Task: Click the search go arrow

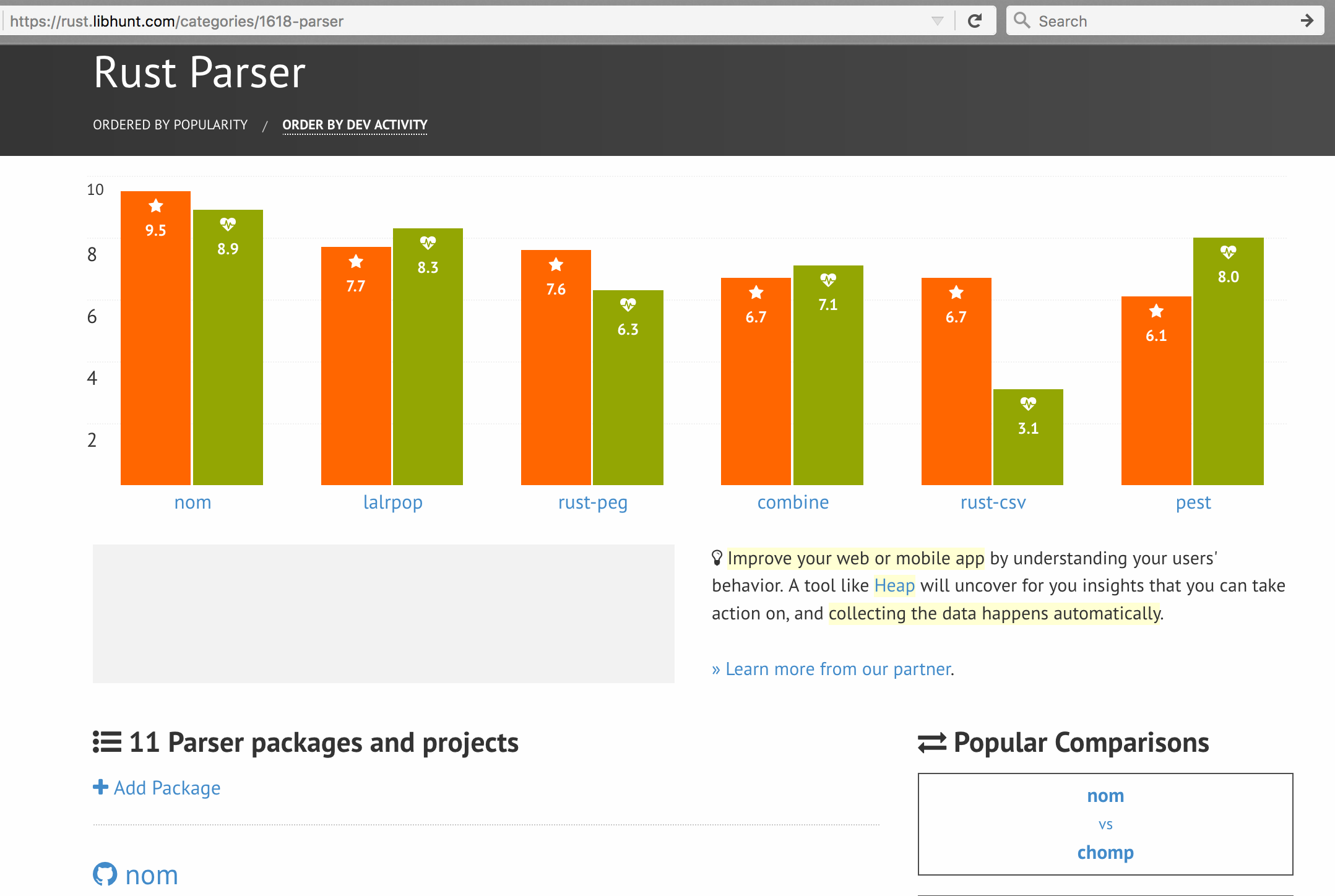Action: click(1307, 21)
